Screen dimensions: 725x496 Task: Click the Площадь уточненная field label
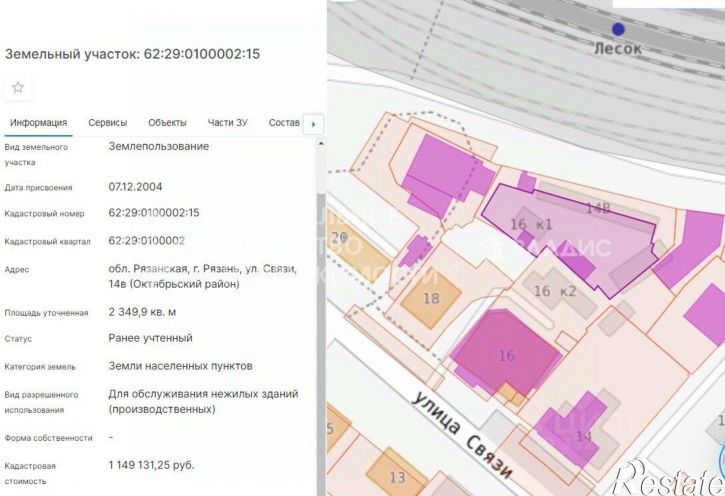pyautogui.click(x=46, y=313)
